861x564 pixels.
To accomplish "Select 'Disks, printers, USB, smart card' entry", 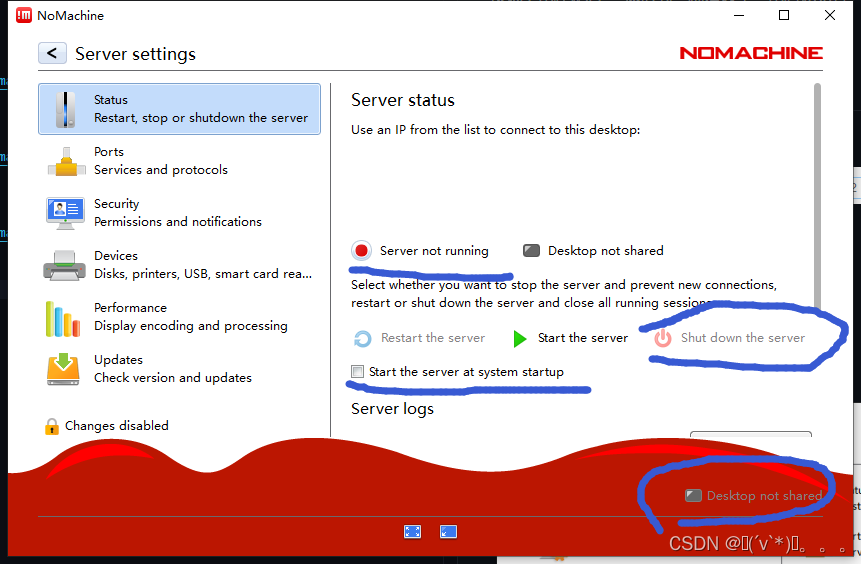I will coord(203,273).
